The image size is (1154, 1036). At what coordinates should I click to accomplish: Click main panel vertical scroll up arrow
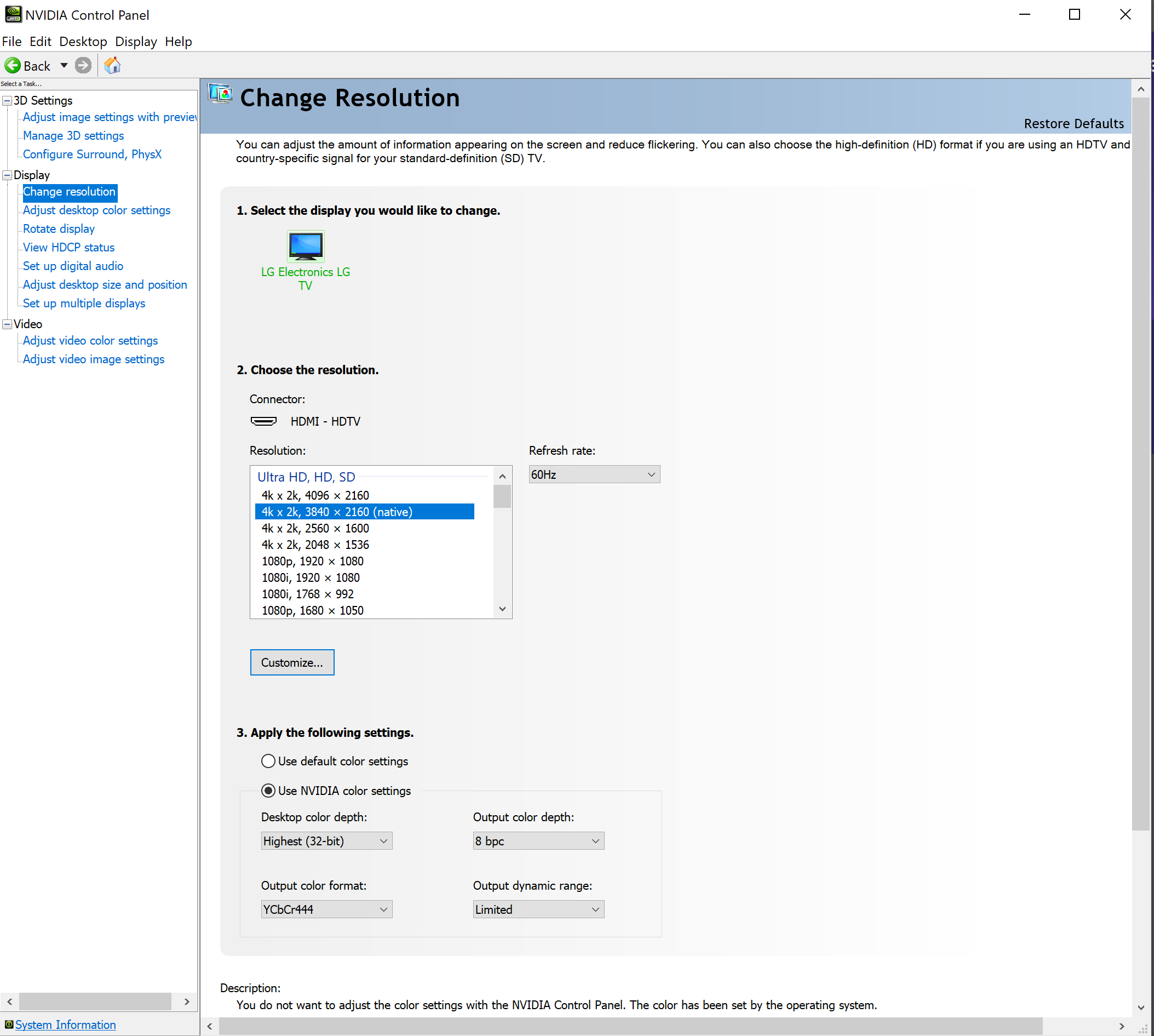1141,89
